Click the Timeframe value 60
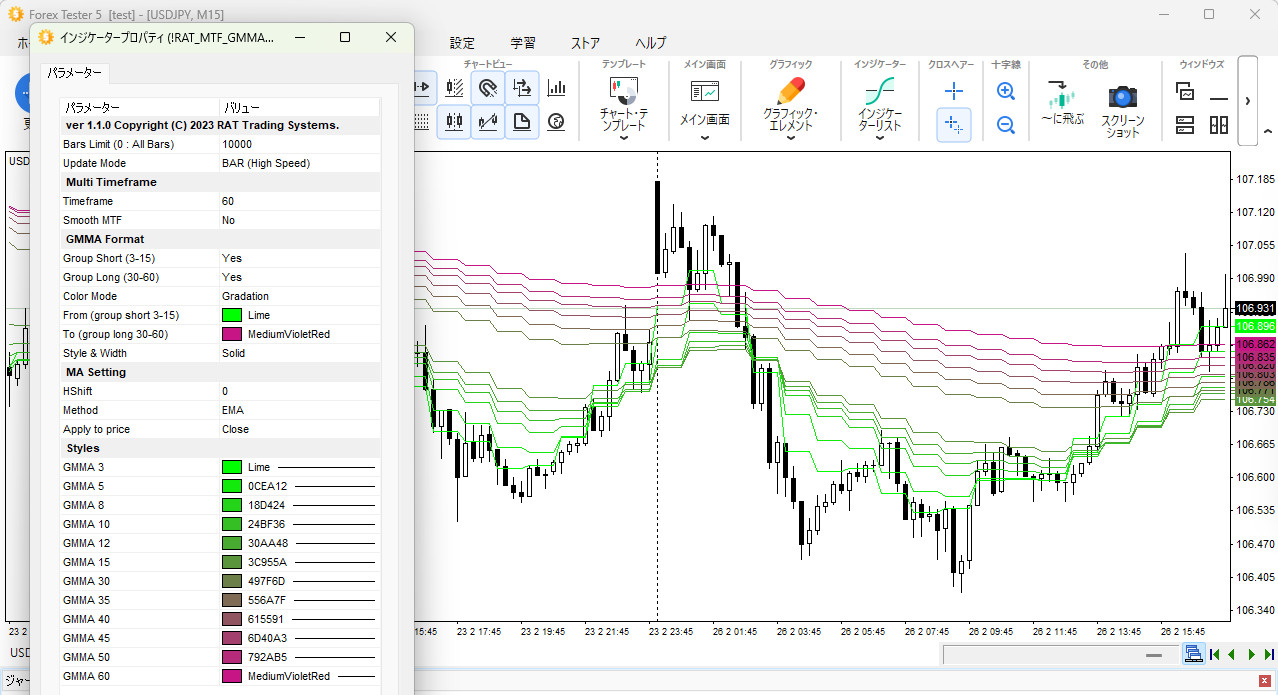The image size is (1278, 695). [x=299, y=201]
